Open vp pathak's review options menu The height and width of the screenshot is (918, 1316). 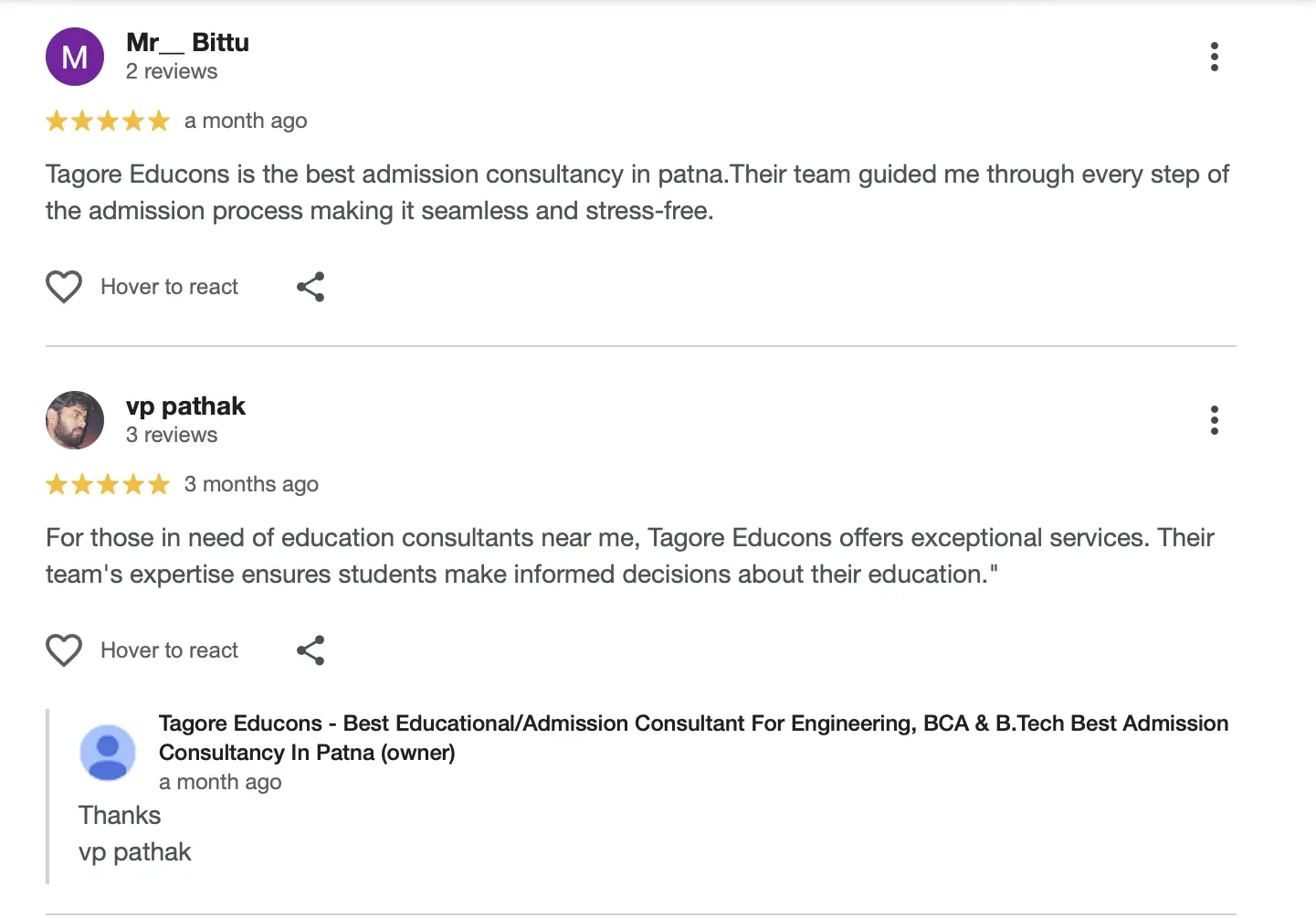click(1214, 420)
